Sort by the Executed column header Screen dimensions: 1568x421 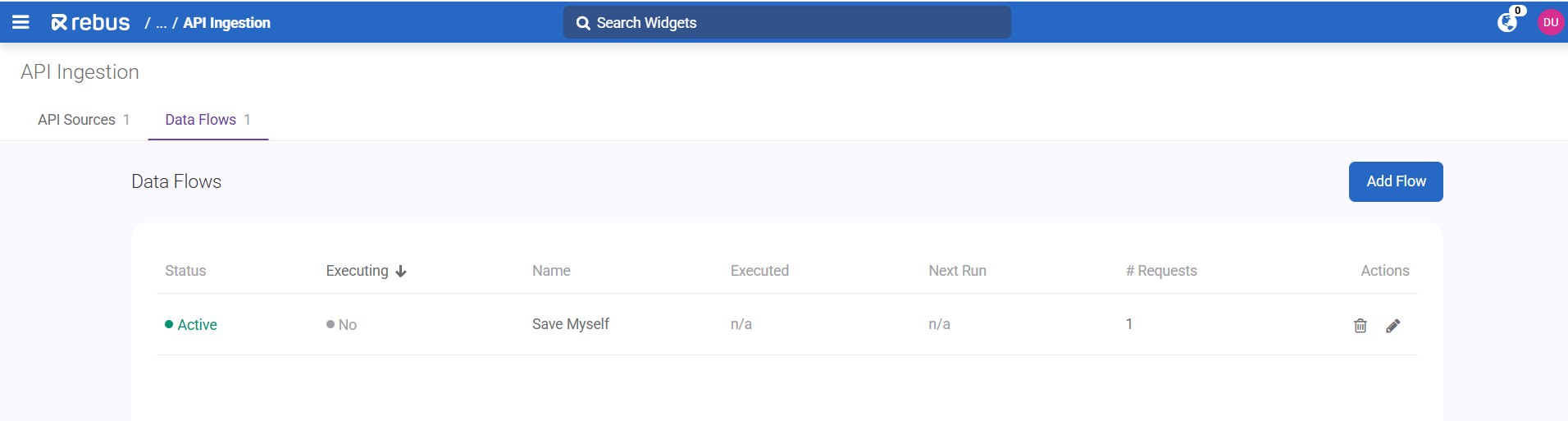click(x=759, y=271)
